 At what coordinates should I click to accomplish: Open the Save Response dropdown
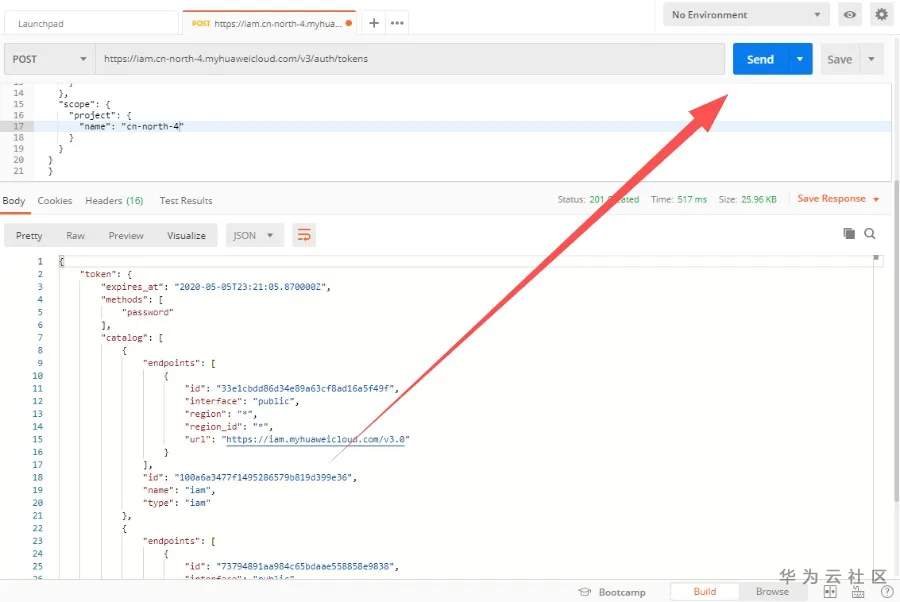point(838,199)
